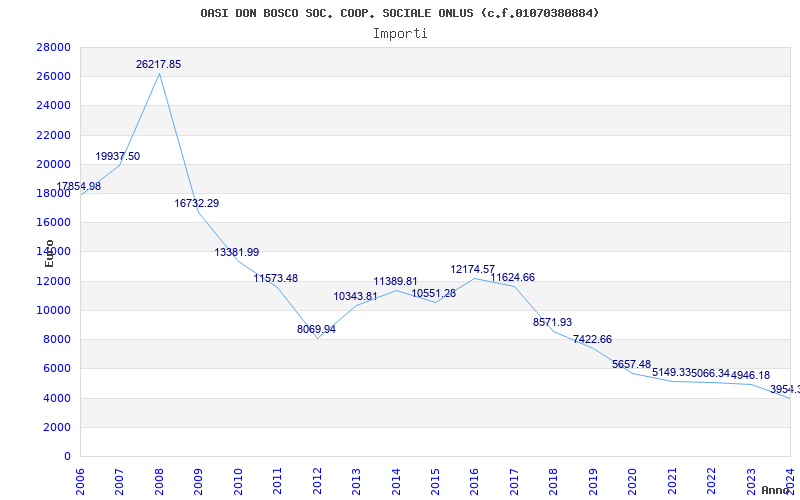Click the 2013 x-axis year label

click(x=356, y=481)
